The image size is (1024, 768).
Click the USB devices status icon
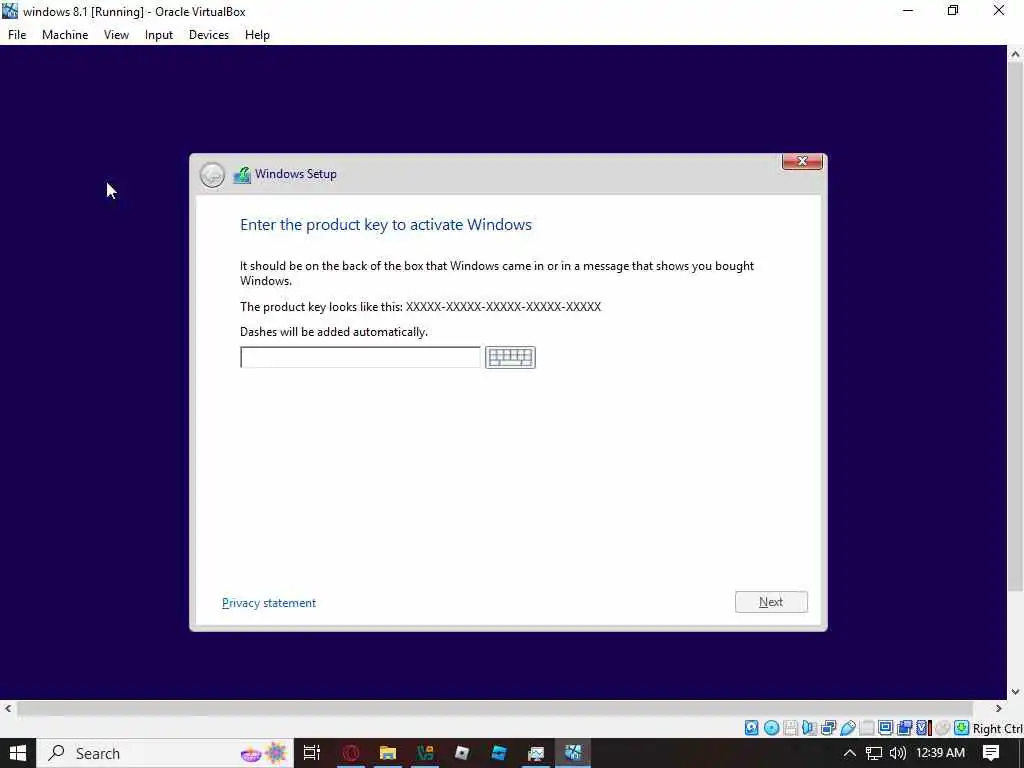click(848, 728)
